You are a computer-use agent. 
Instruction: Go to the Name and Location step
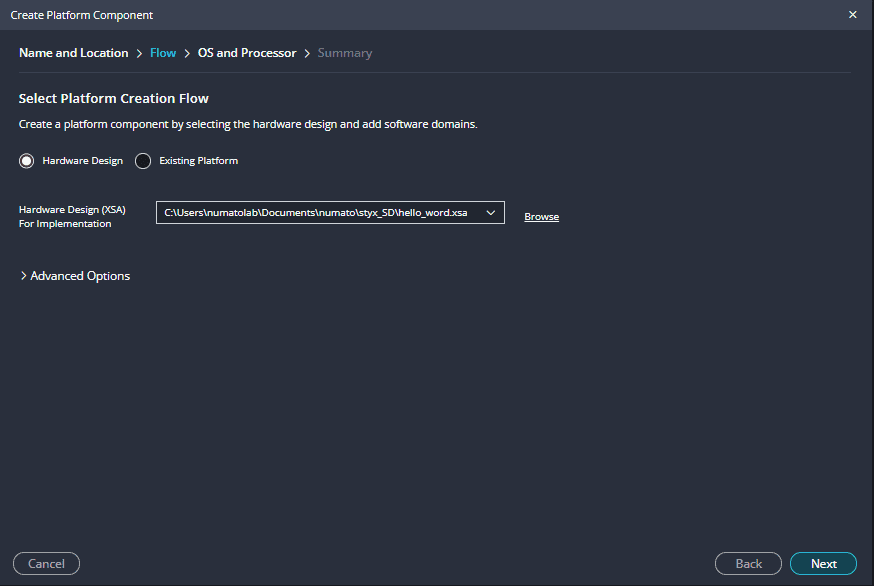[x=73, y=53]
